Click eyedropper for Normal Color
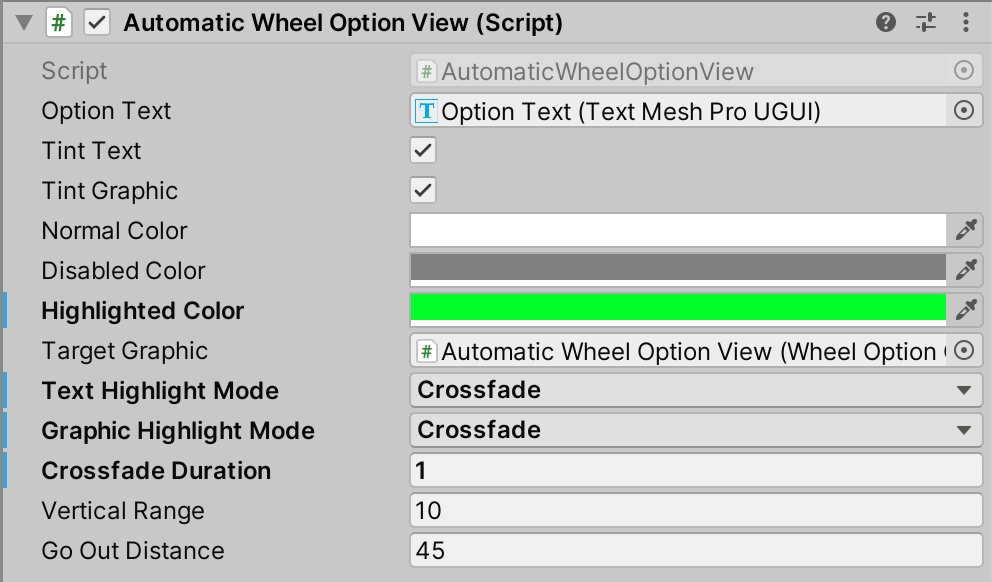 point(965,230)
